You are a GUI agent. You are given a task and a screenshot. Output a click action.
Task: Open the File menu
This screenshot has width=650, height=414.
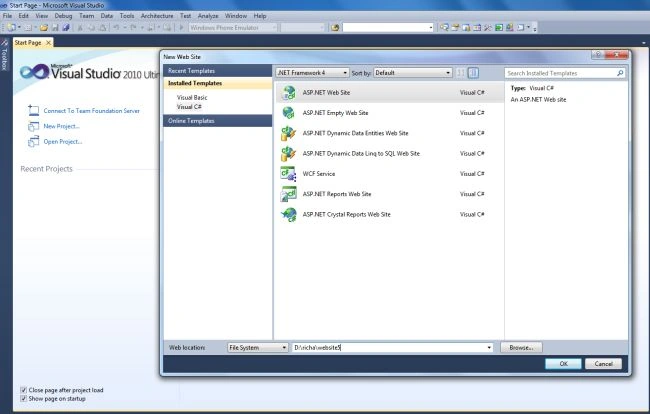[7, 16]
